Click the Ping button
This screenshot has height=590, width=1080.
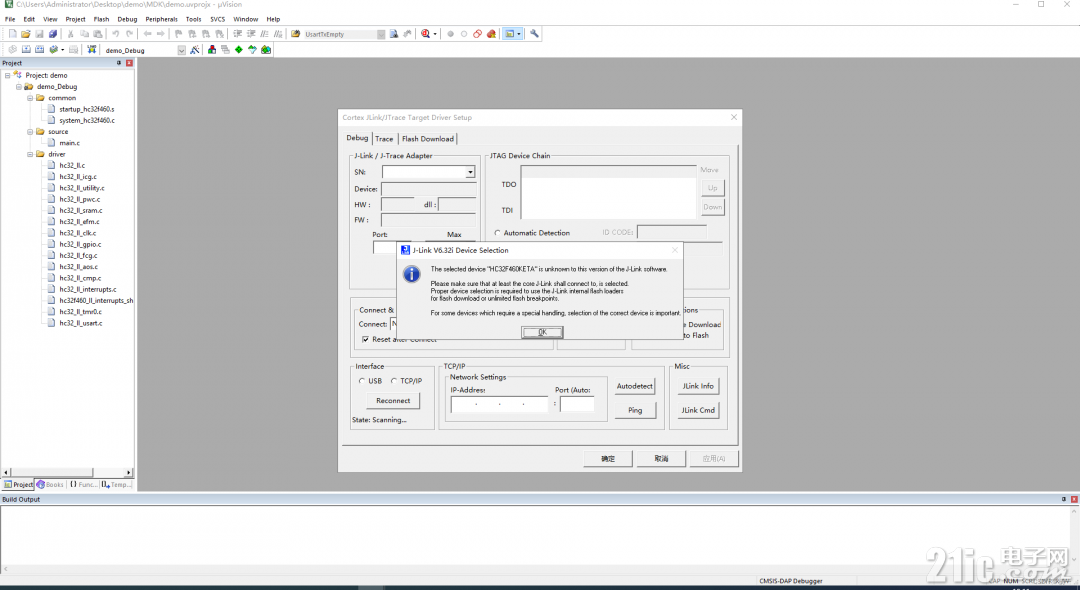coord(634,410)
